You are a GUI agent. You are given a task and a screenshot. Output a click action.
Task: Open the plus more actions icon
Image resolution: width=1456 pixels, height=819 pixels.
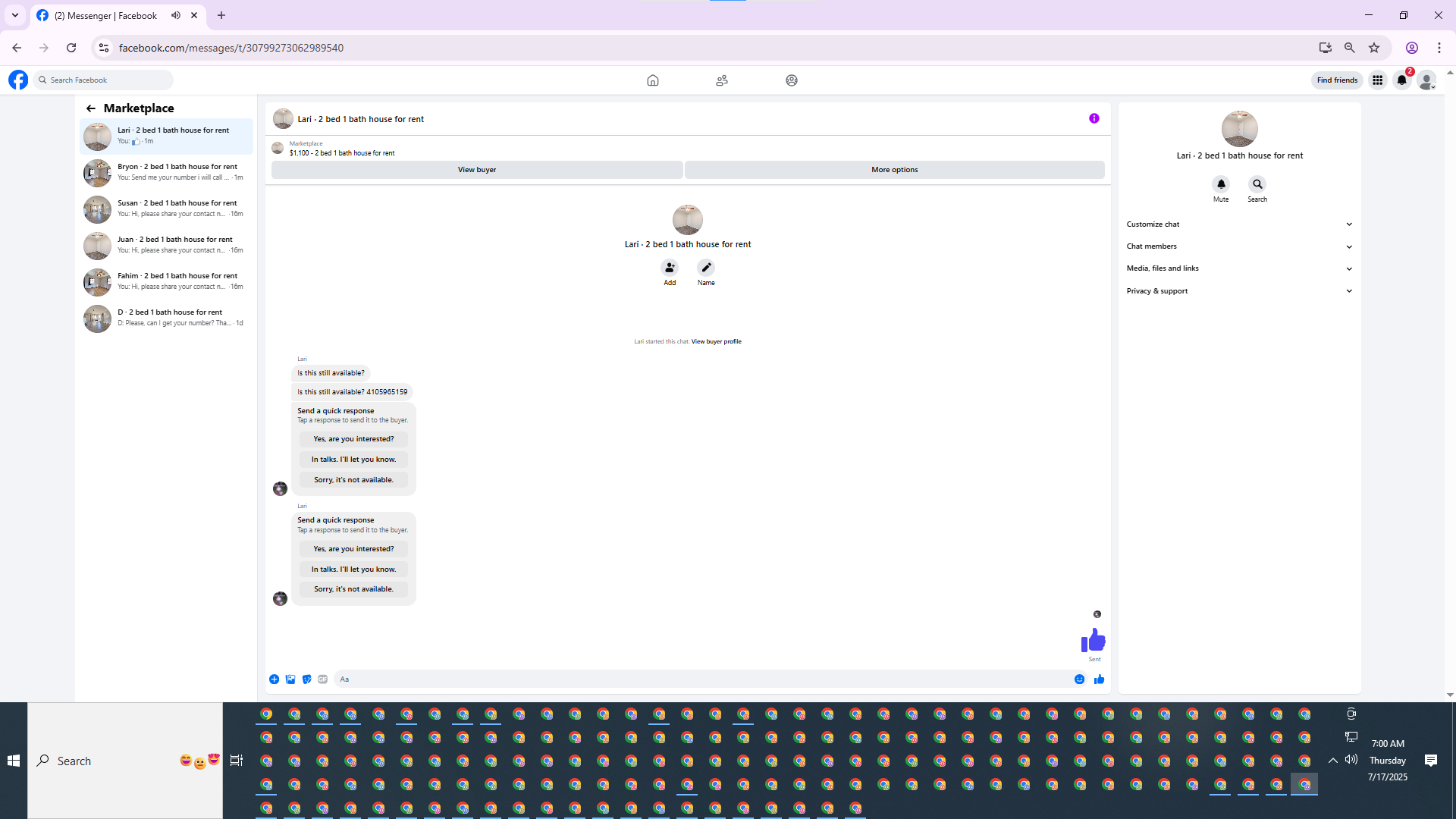(x=274, y=679)
